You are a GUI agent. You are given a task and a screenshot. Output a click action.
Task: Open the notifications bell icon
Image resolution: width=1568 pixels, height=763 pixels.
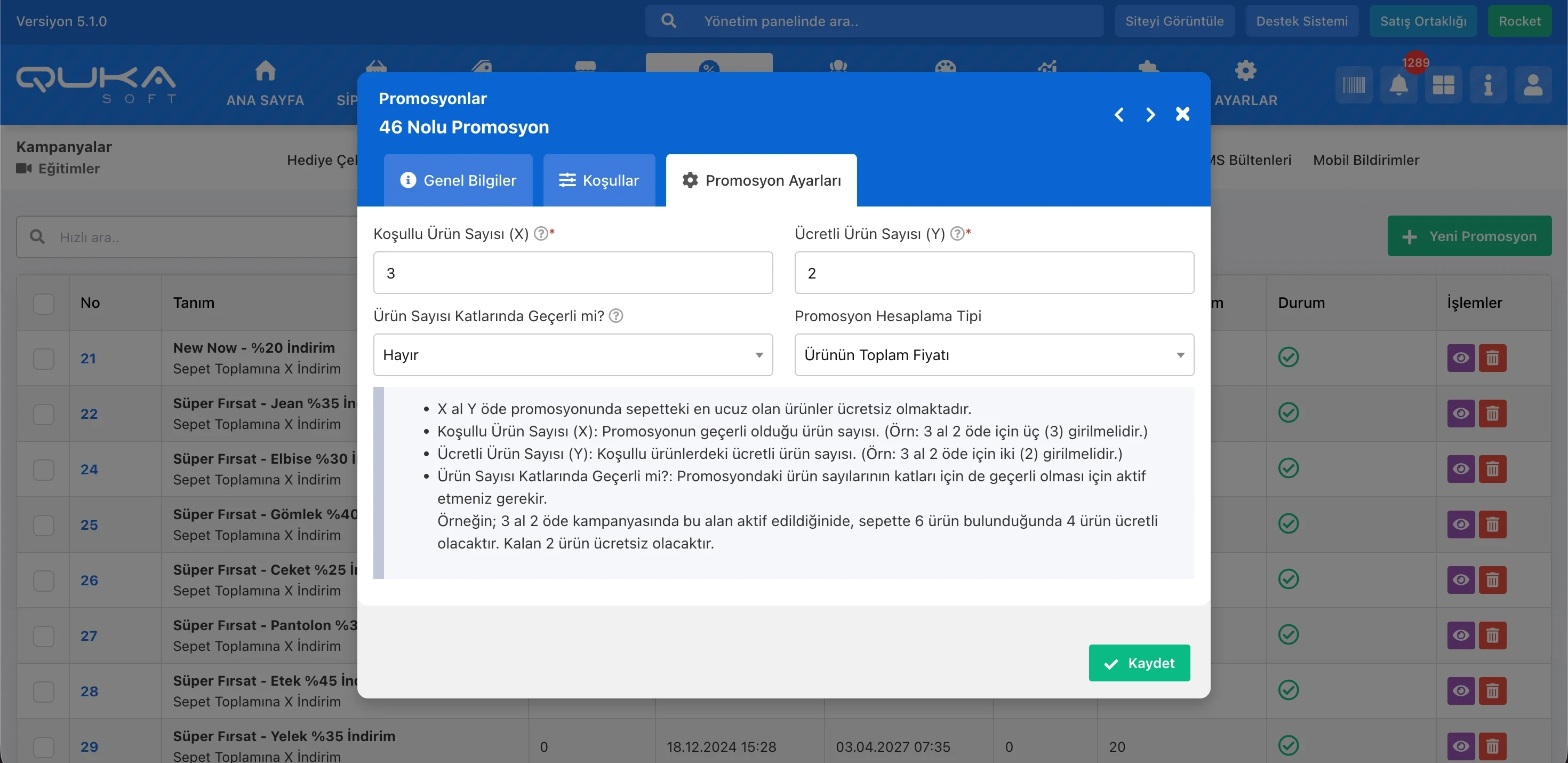pos(1398,85)
